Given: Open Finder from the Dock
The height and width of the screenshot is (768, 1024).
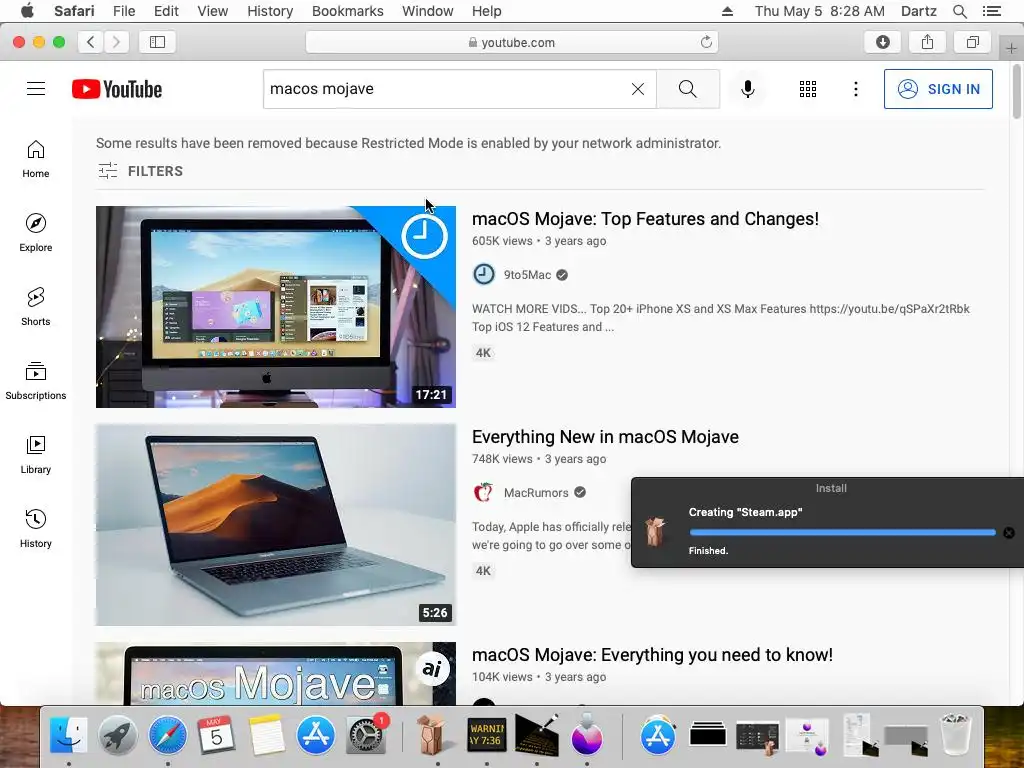Looking at the screenshot, I should [69, 735].
